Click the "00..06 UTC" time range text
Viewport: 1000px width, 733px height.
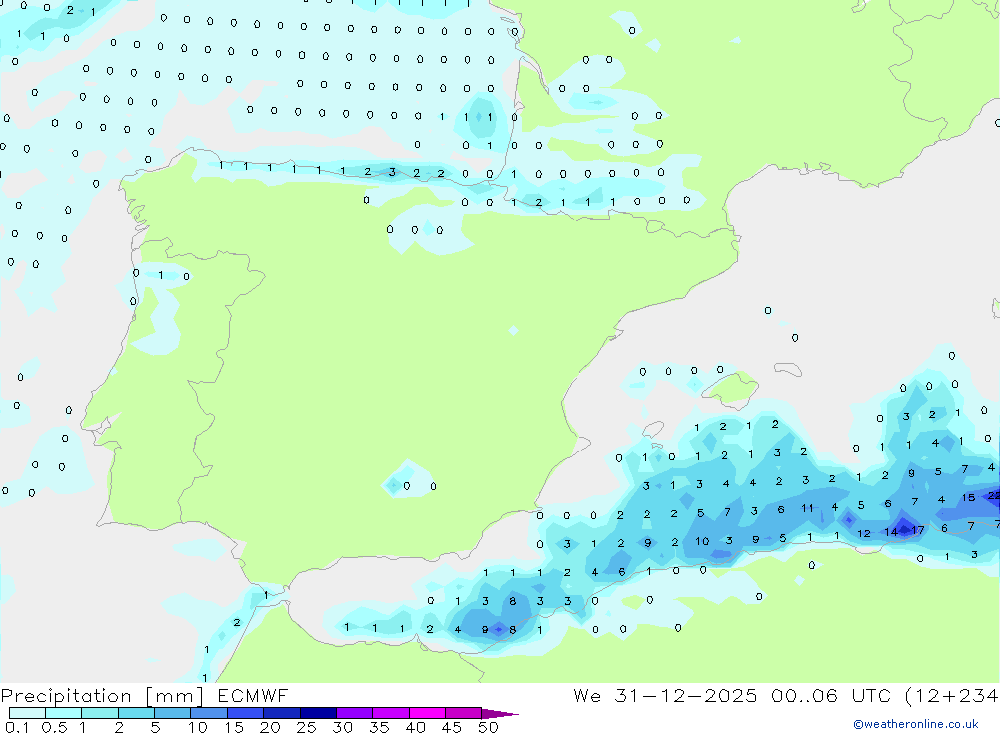(831, 695)
